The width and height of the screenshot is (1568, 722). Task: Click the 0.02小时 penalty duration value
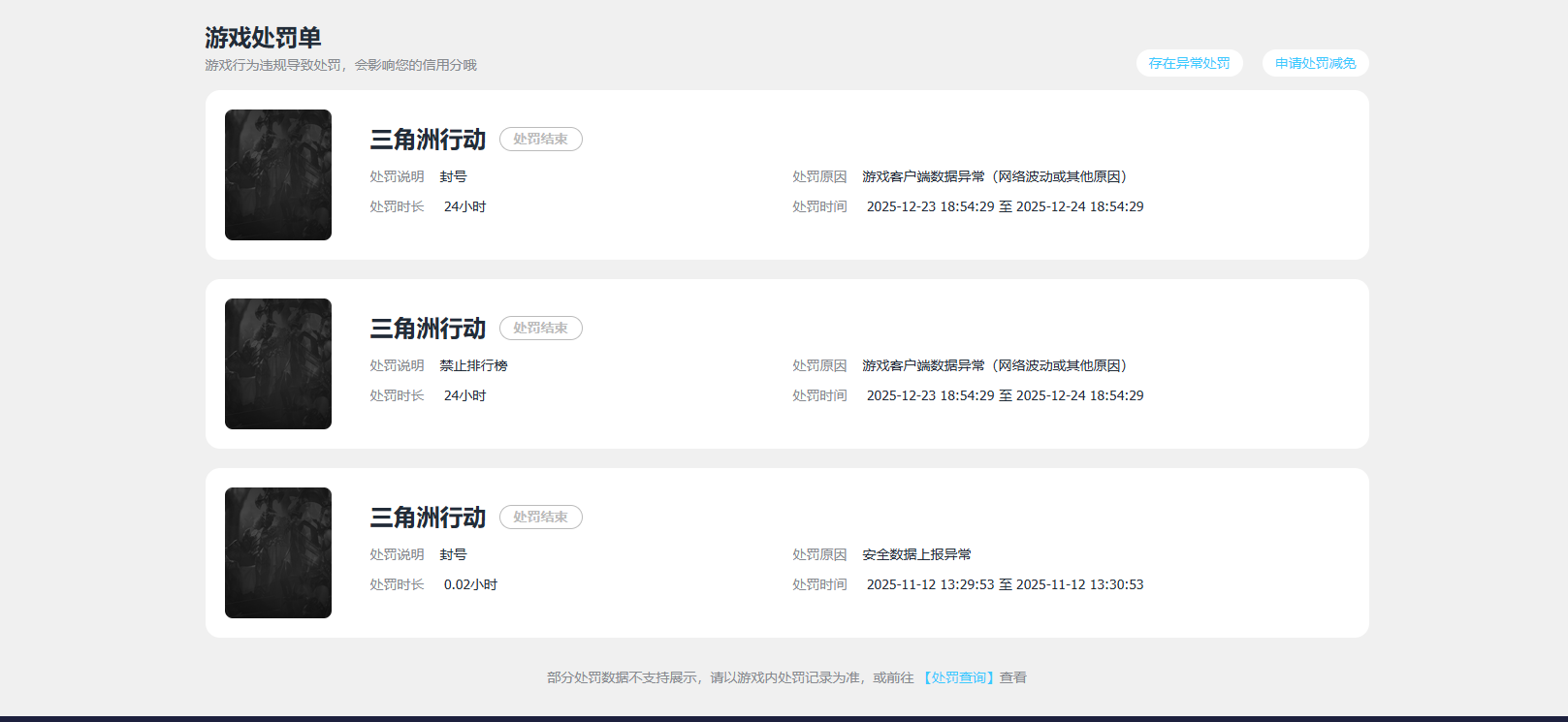coord(470,584)
